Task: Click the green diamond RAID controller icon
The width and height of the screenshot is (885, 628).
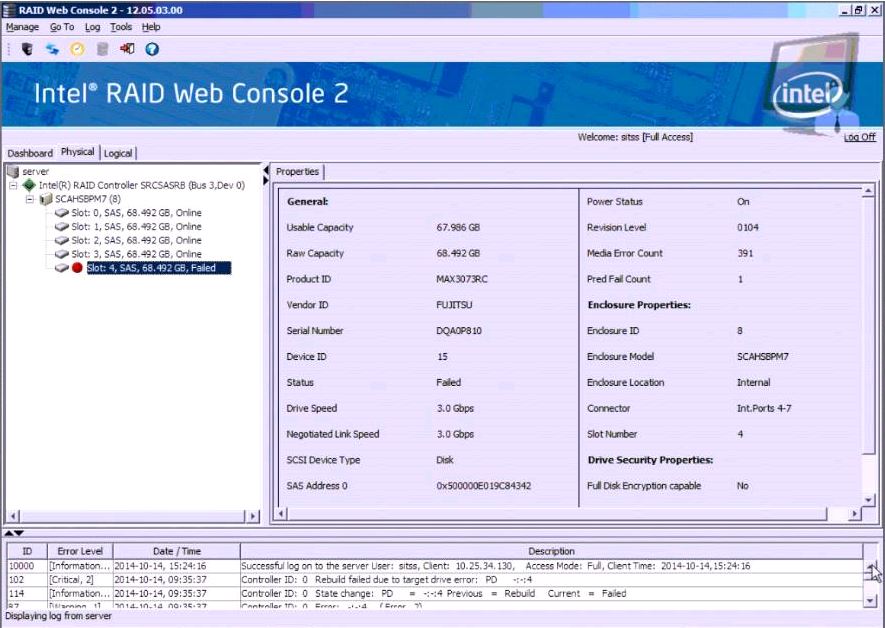Action: coord(29,185)
